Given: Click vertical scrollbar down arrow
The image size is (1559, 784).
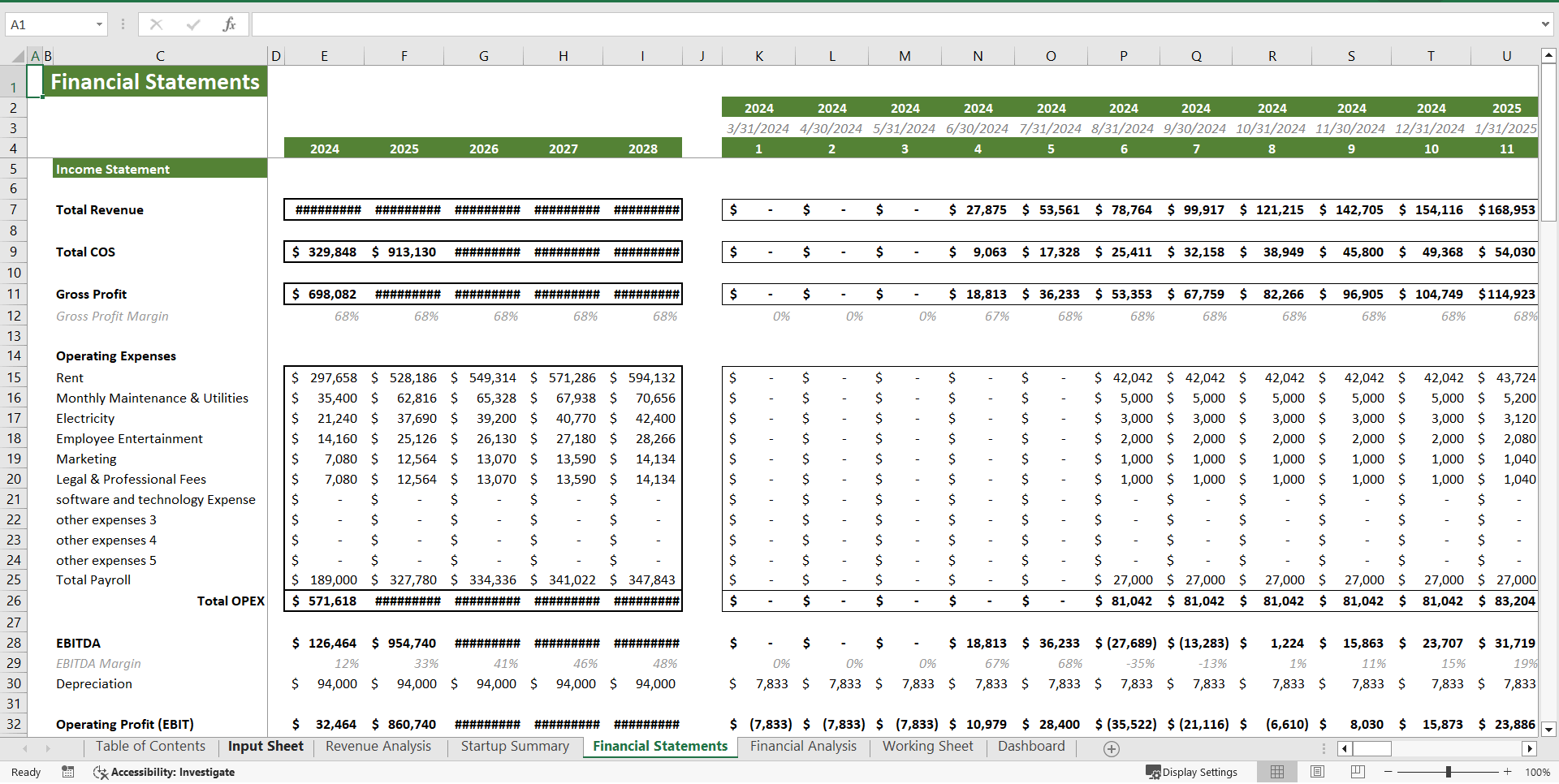Looking at the screenshot, I should [1548, 729].
